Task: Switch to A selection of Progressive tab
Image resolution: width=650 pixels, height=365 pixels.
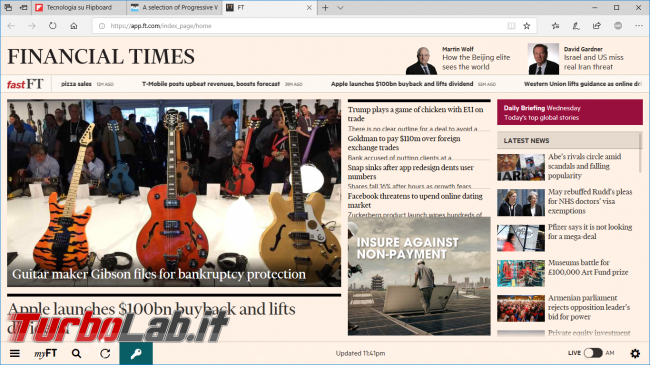Action: tap(175, 7)
